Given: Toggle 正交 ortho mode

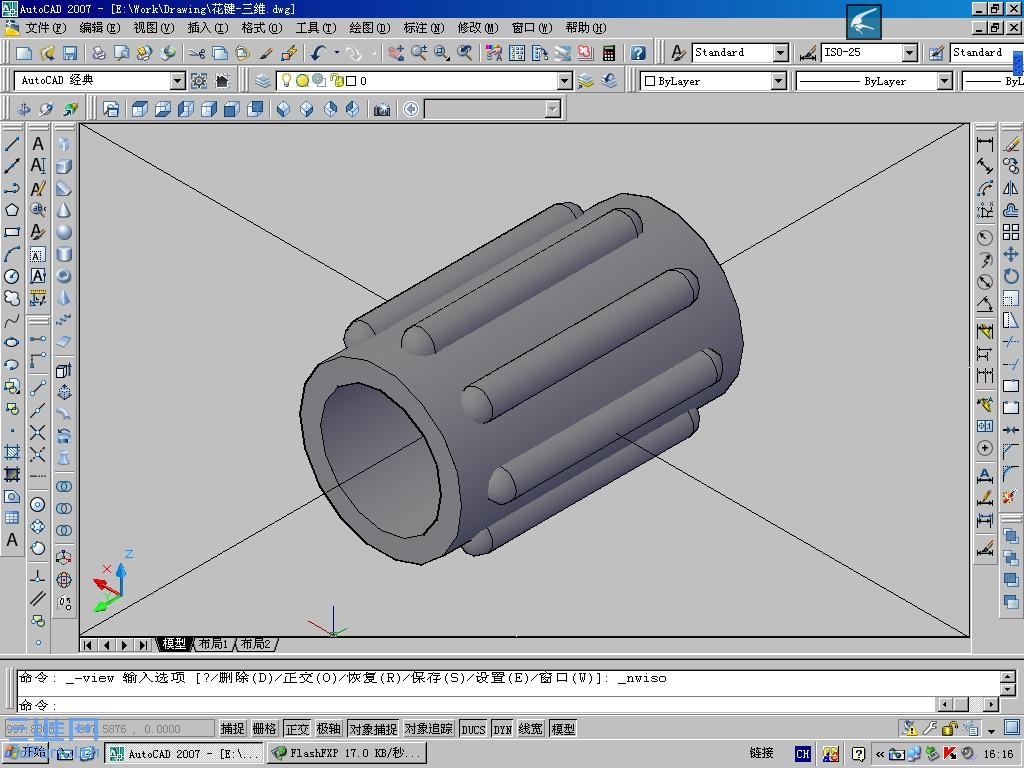Looking at the screenshot, I should 297,729.
